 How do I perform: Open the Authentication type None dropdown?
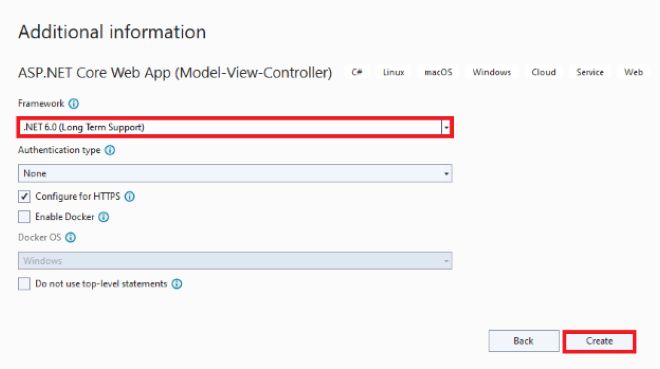click(235, 173)
